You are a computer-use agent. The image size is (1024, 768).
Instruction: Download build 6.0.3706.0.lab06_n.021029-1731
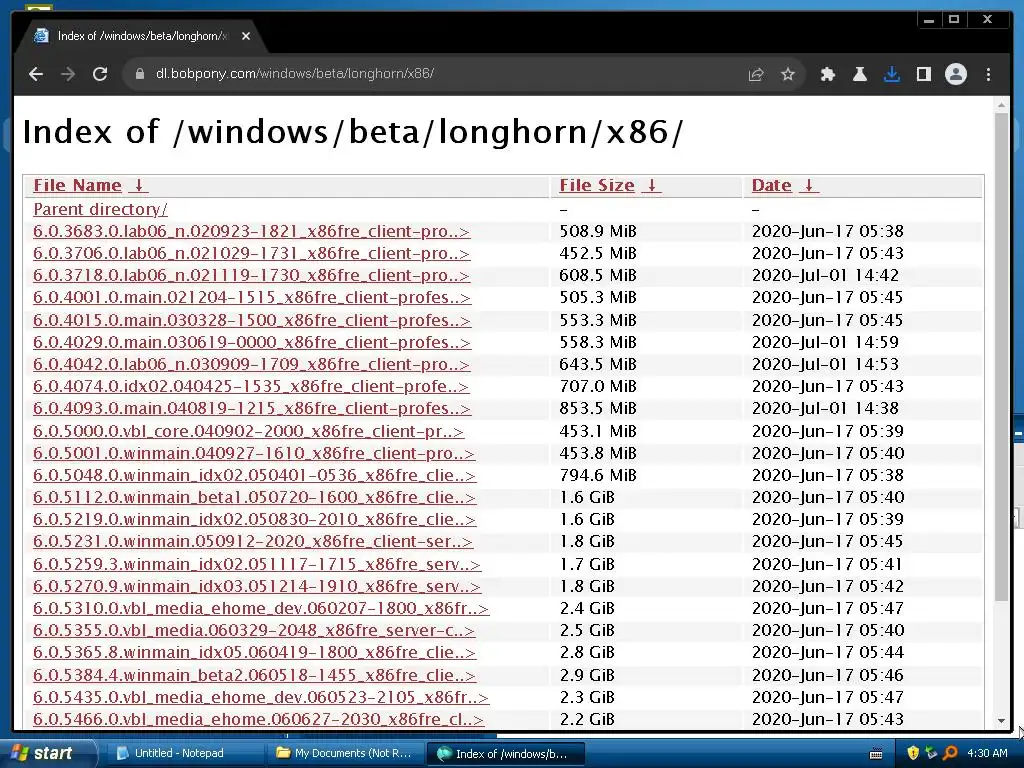point(251,253)
